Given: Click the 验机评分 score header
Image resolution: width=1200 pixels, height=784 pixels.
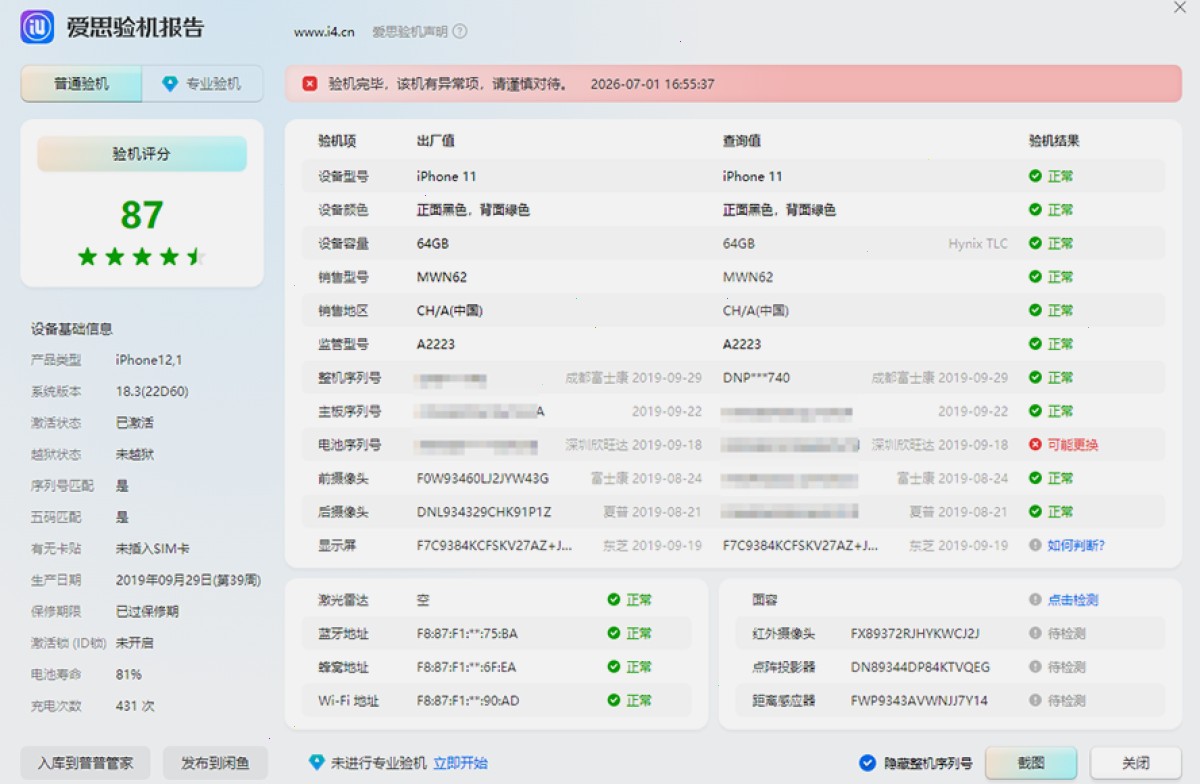Looking at the screenshot, I should tap(142, 154).
